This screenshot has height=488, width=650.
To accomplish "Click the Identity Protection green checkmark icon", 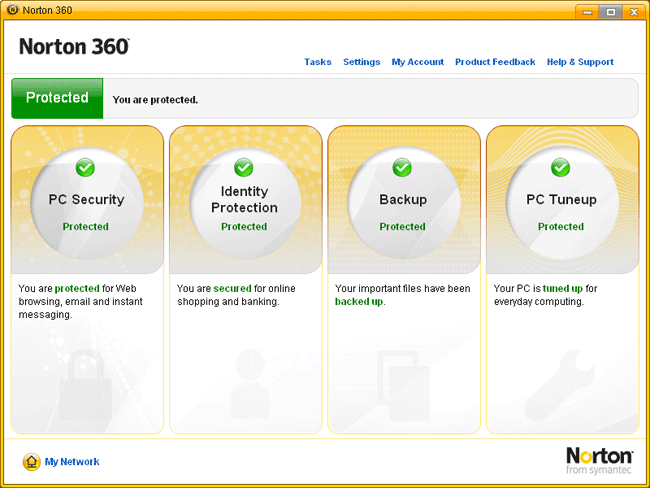I will pos(244,168).
